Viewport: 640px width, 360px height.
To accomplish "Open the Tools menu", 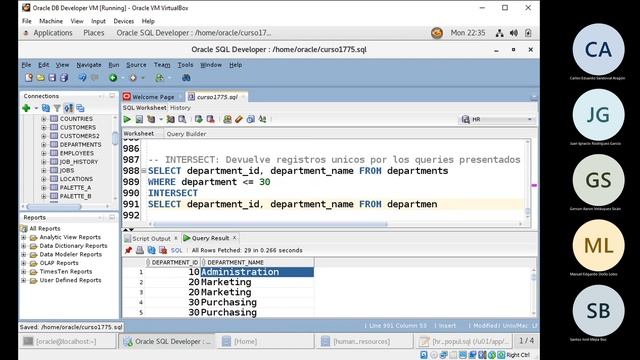I will pos(185,65).
